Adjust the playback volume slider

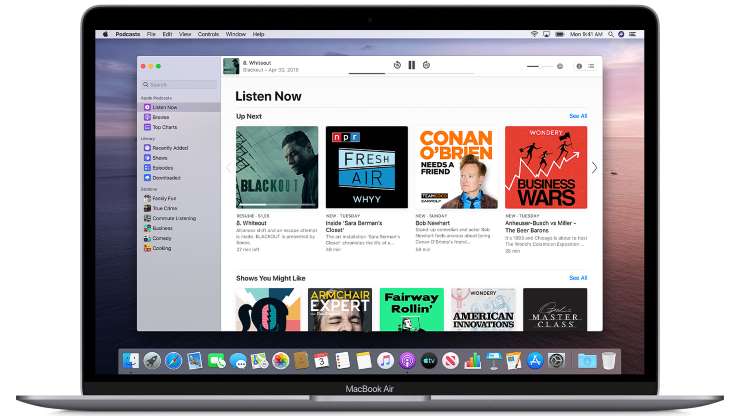(x=539, y=67)
